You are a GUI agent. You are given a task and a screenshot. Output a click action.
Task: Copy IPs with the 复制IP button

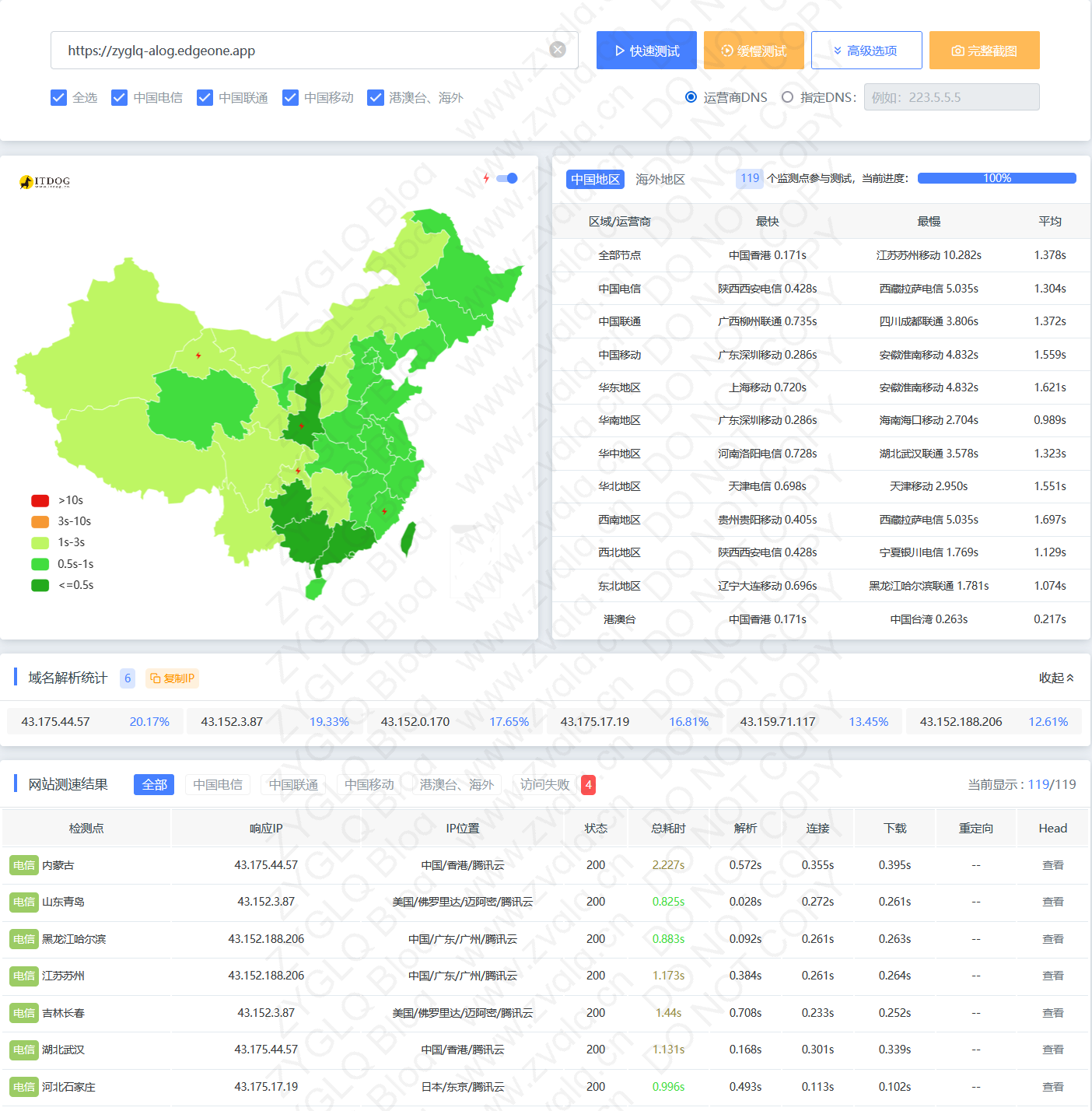172,678
